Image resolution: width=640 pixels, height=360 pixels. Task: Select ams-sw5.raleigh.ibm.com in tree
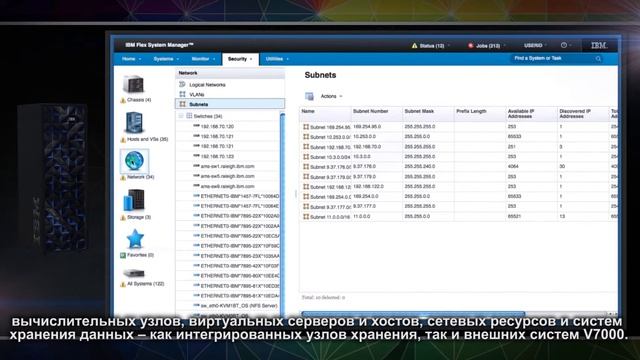point(227,176)
